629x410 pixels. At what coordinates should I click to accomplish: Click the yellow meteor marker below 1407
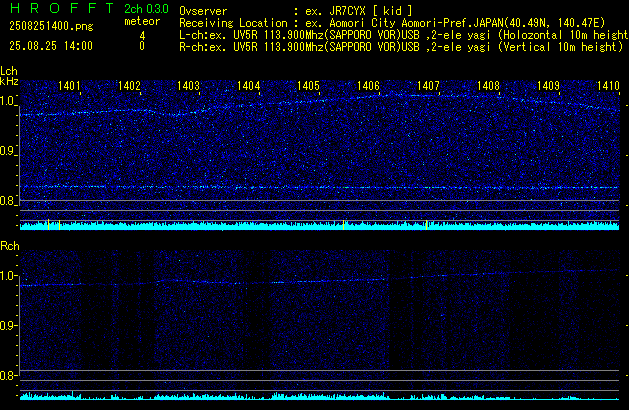(426, 225)
